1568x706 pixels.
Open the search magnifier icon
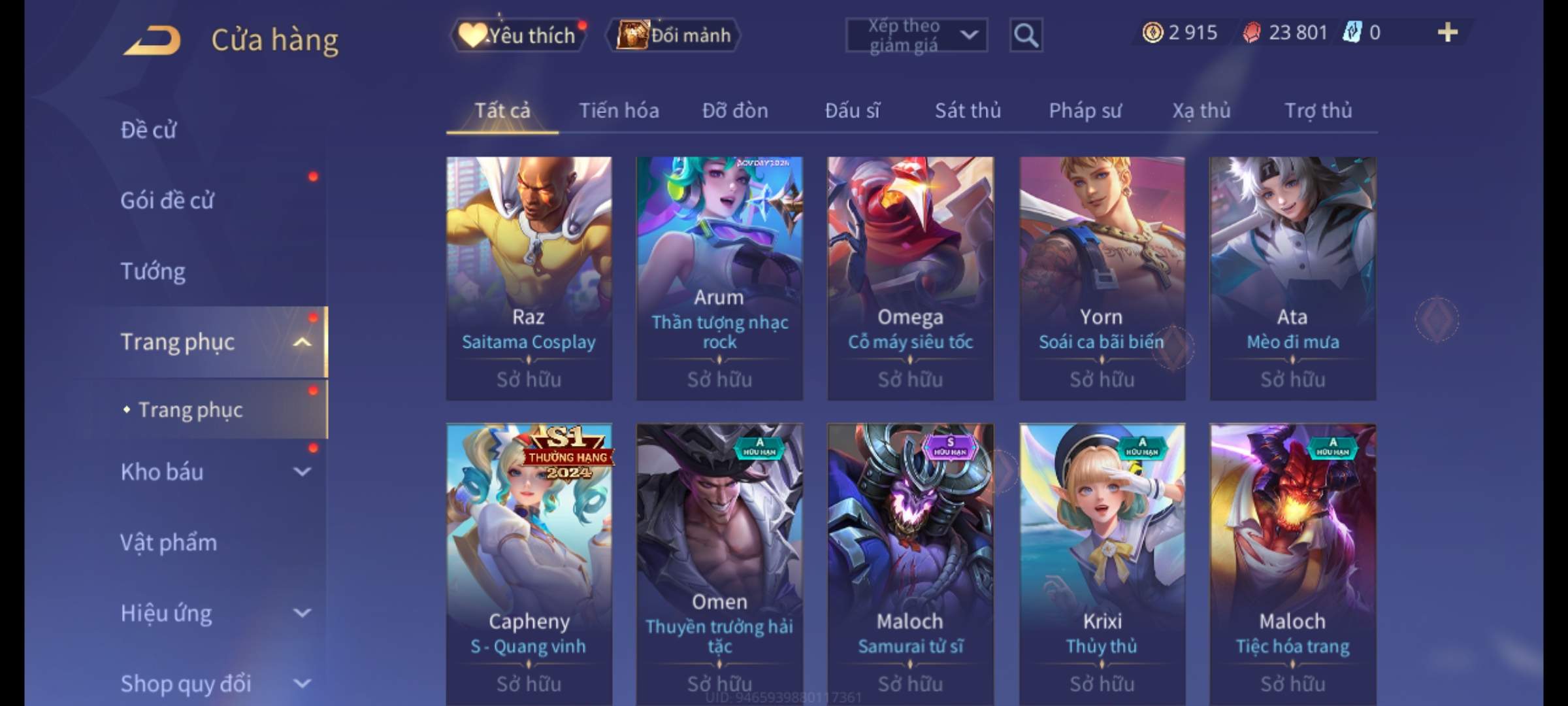[1026, 35]
